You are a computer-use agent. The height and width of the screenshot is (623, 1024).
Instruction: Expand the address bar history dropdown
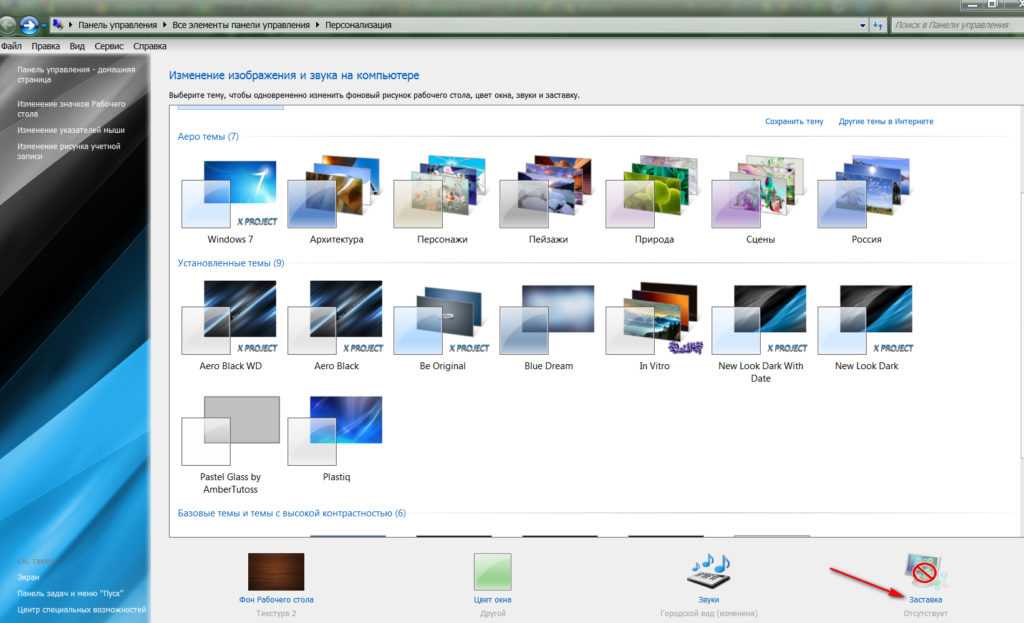tap(863, 25)
